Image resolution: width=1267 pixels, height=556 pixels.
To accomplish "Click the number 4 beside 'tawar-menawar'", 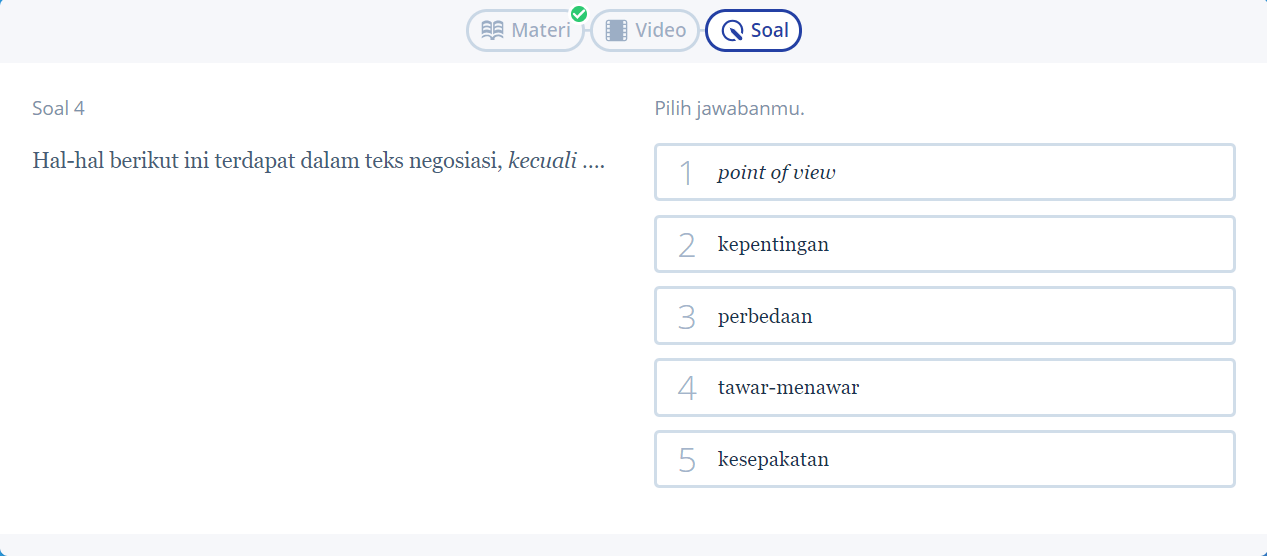I will pos(686,389).
